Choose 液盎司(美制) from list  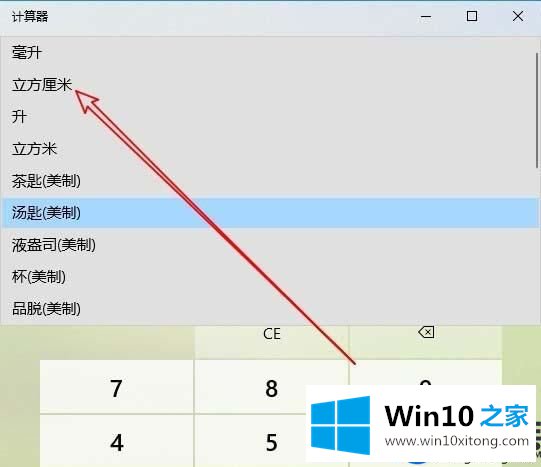pos(268,245)
